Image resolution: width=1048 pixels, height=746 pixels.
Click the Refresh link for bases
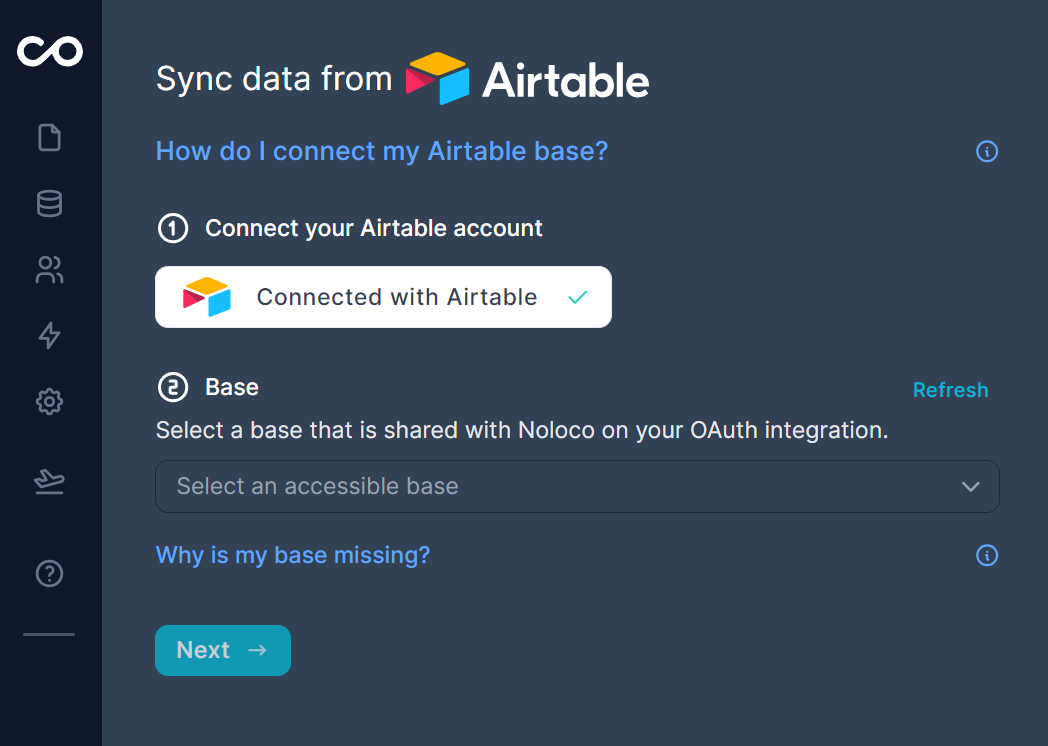click(x=950, y=390)
